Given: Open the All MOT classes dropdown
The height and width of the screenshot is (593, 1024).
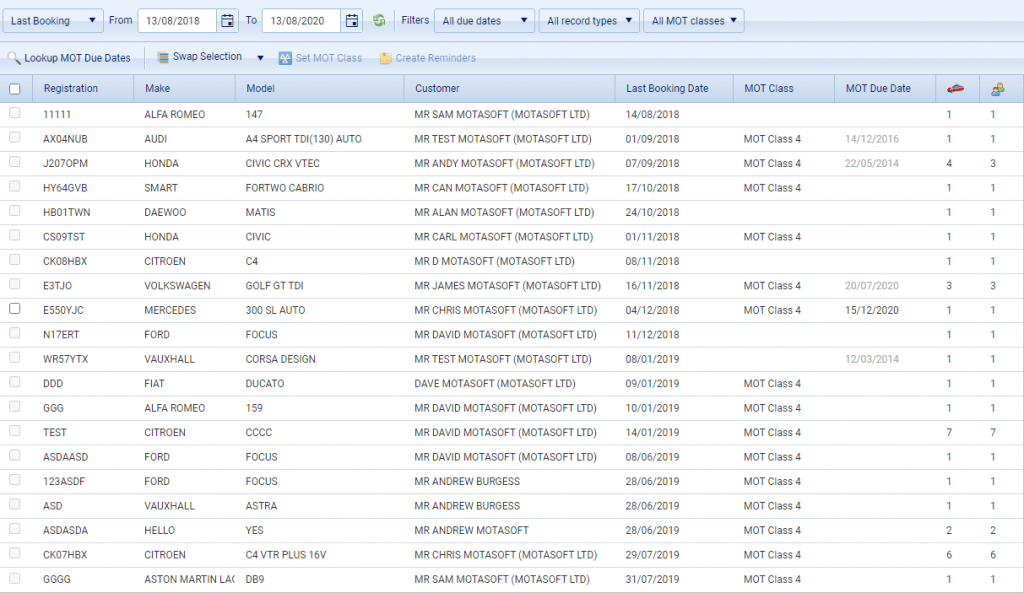Looking at the screenshot, I should (694, 21).
